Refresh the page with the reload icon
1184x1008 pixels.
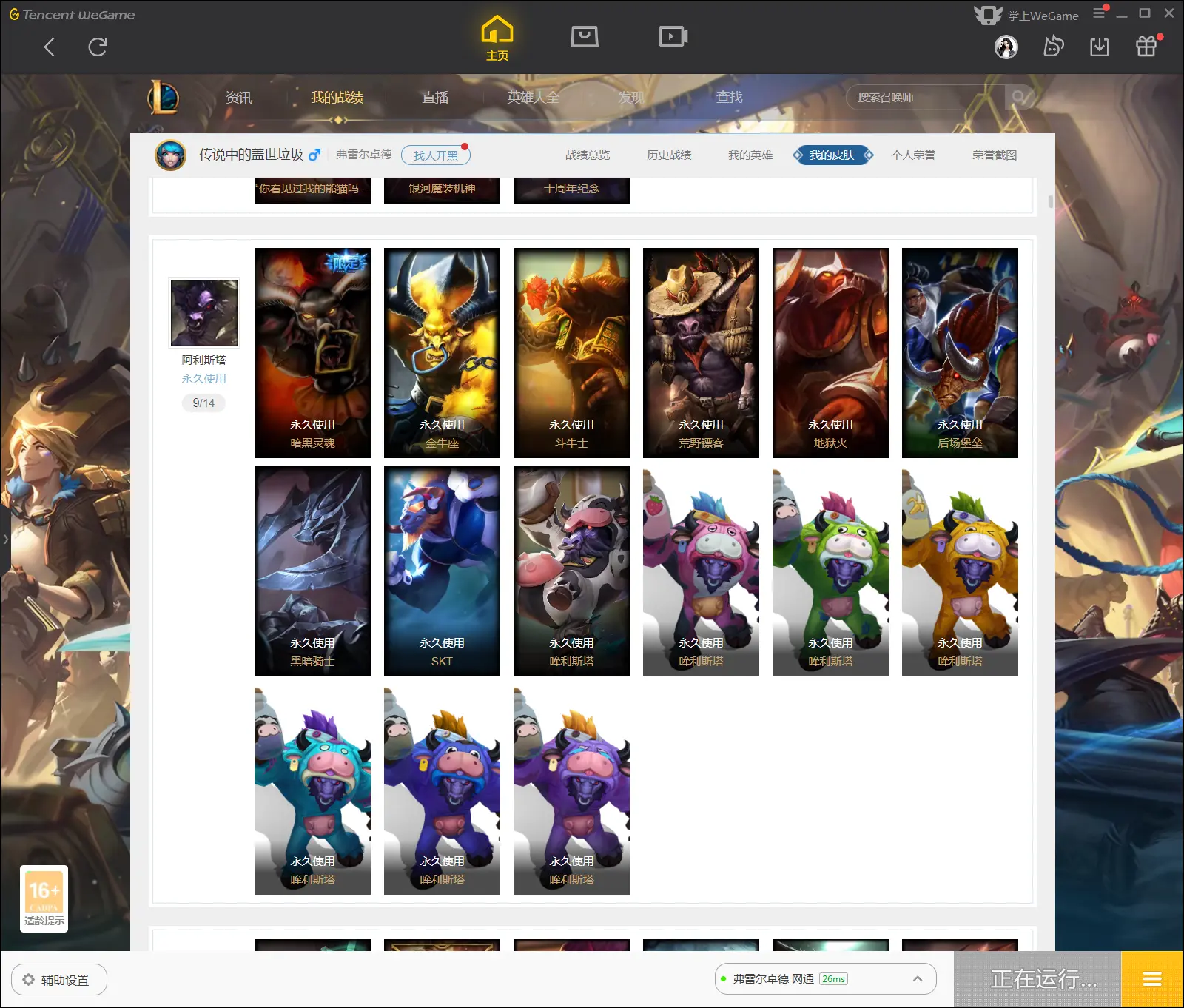click(98, 47)
